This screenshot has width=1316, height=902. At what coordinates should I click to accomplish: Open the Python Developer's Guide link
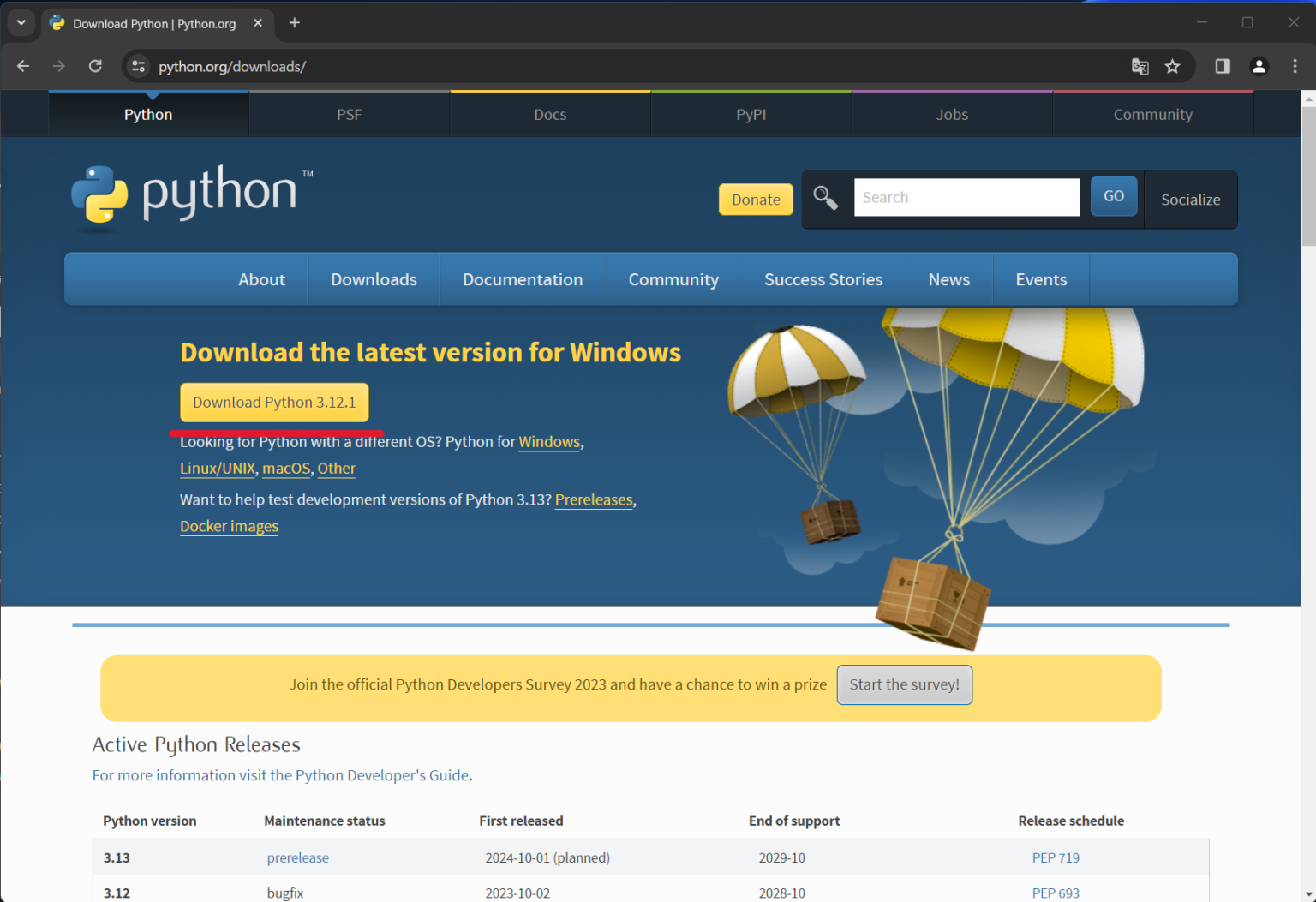point(281,775)
